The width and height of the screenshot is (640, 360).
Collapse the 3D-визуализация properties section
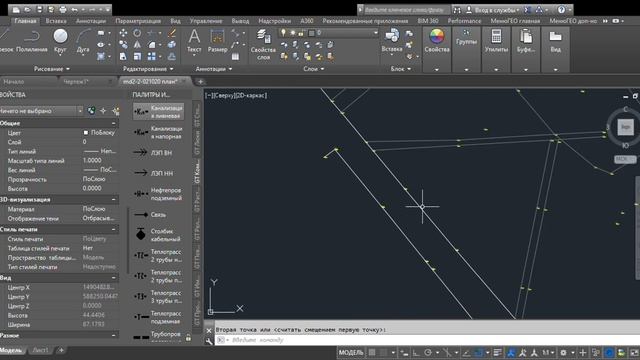[113, 200]
